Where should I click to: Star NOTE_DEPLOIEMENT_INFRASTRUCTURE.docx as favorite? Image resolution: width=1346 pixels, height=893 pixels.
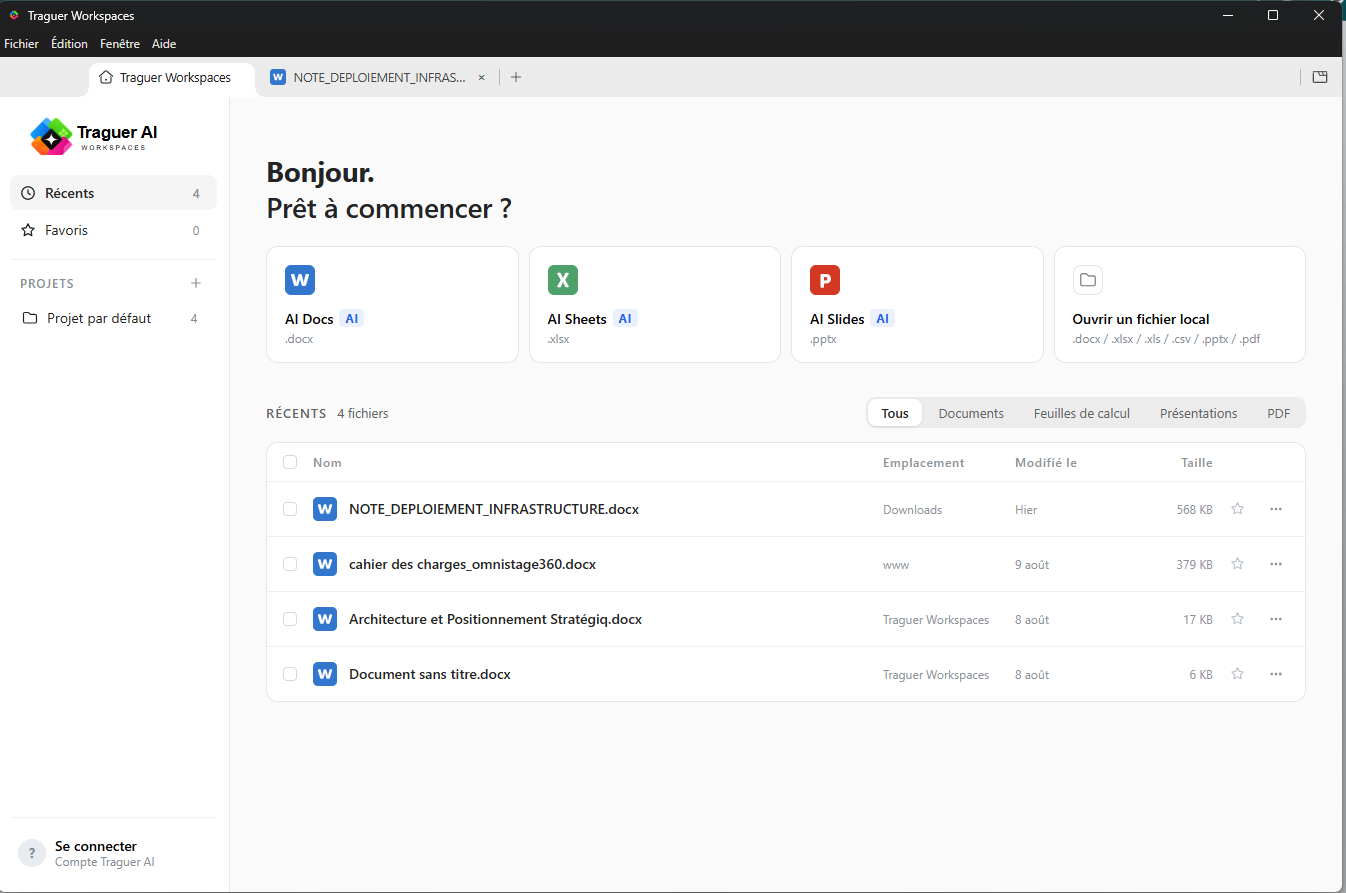(x=1237, y=509)
